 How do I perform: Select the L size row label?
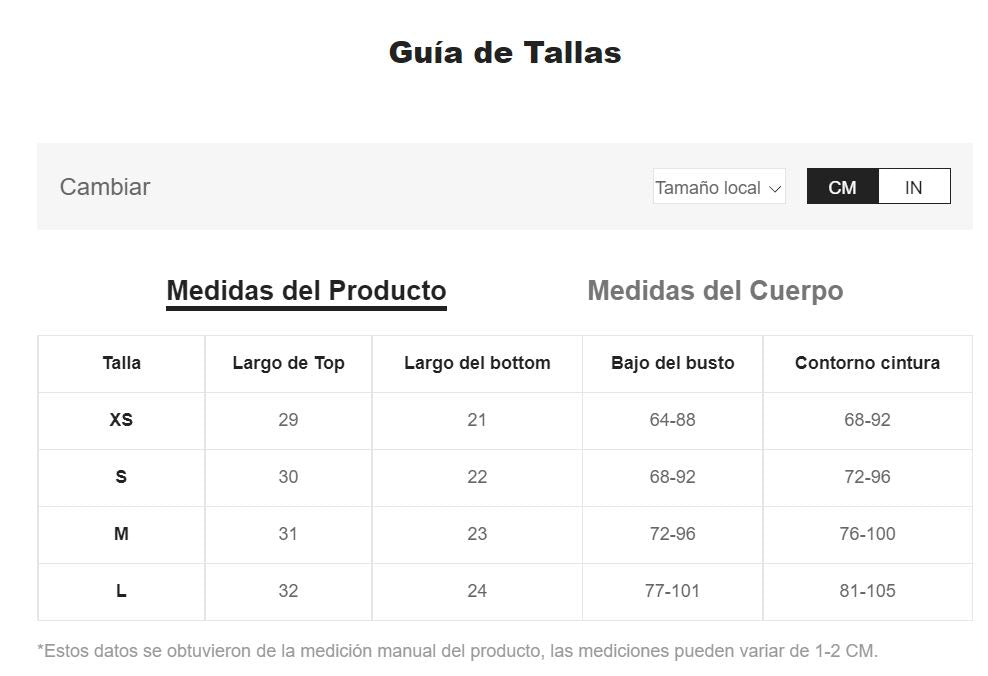[x=122, y=591]
